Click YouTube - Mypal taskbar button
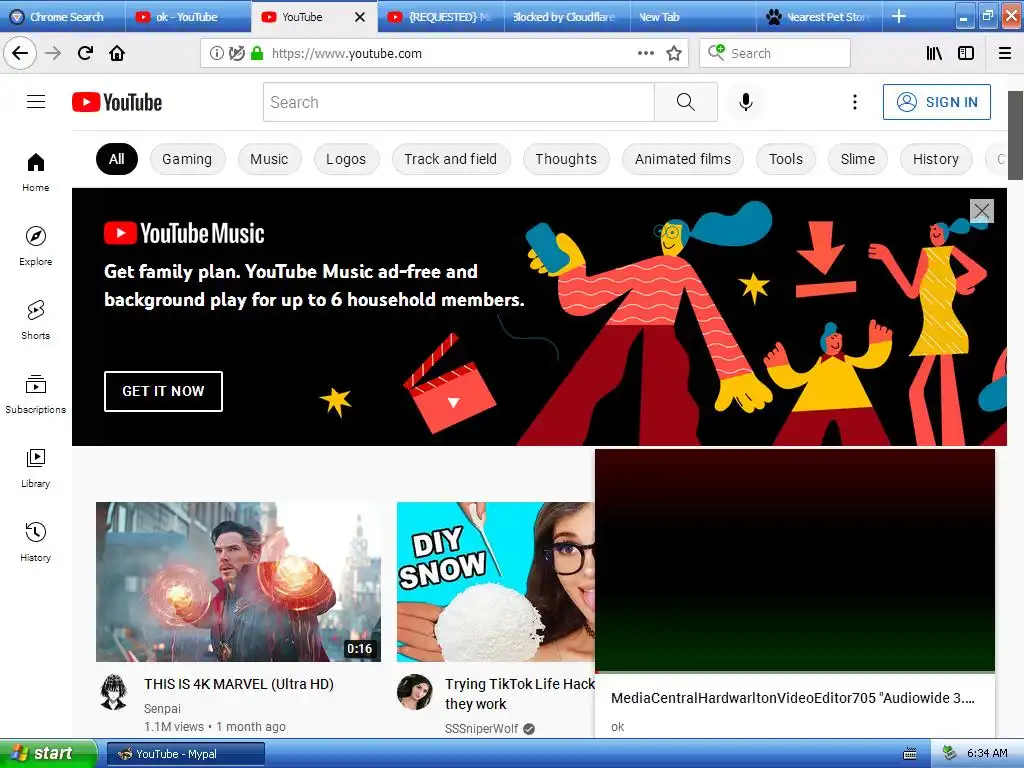 click(x=185, y=754)
